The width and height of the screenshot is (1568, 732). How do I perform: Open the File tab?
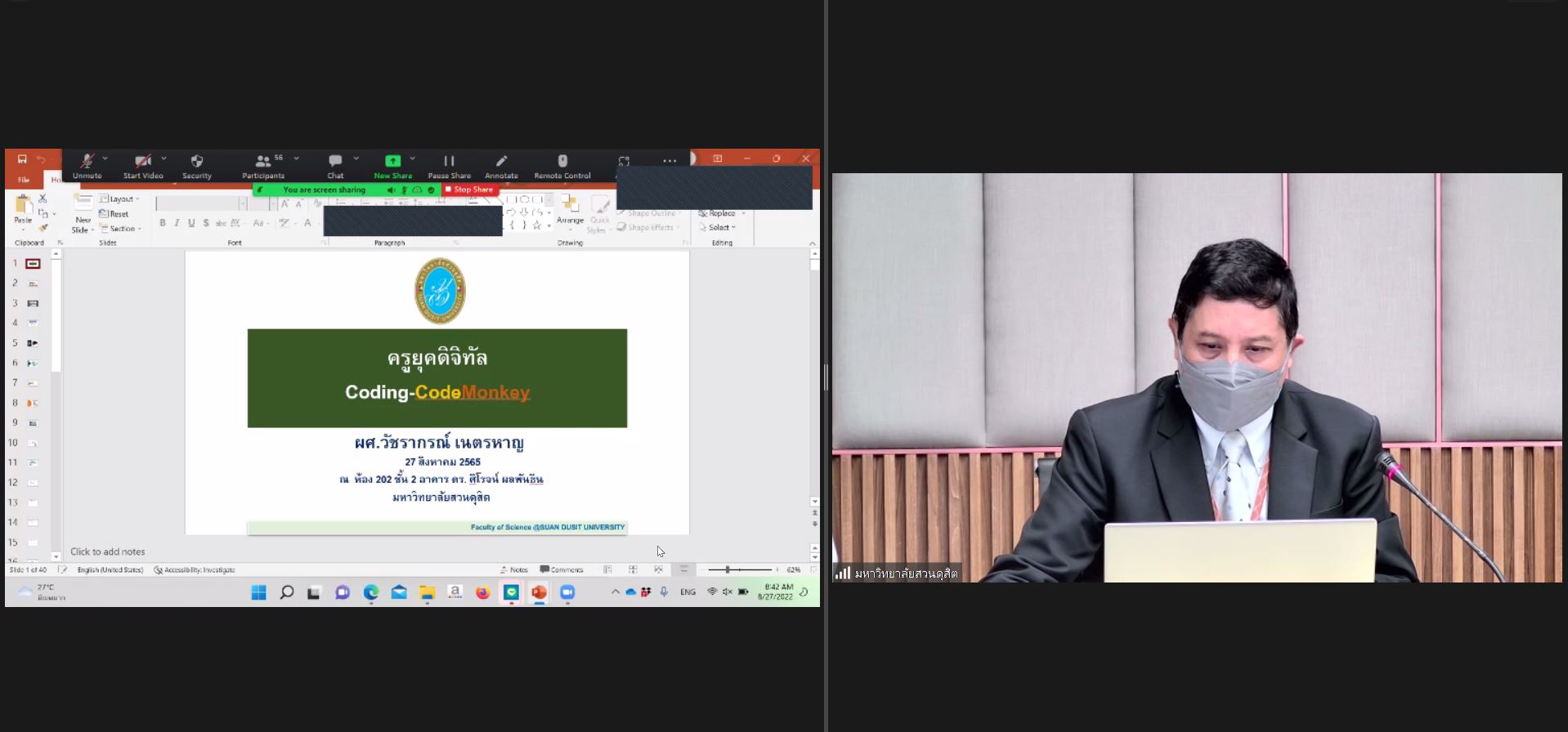click(24, 180)
